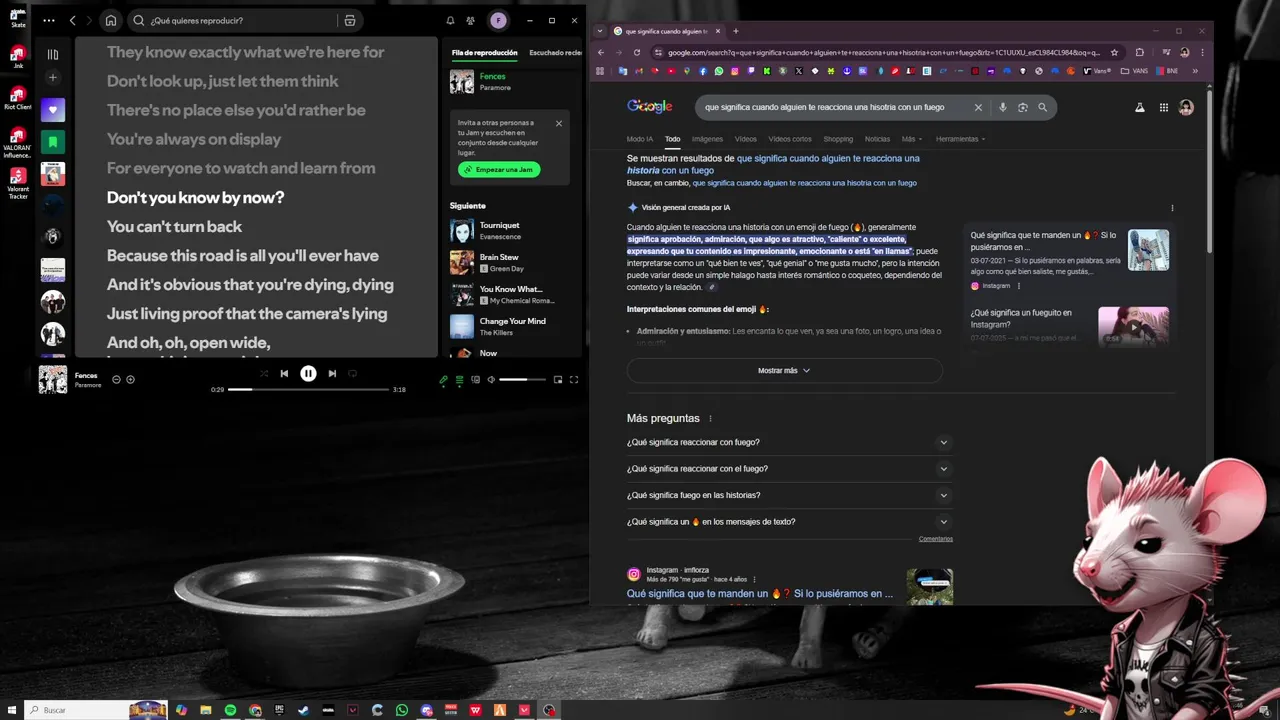
Task: Click Comentarios link under Más preguntas
Action: [936, 539]
